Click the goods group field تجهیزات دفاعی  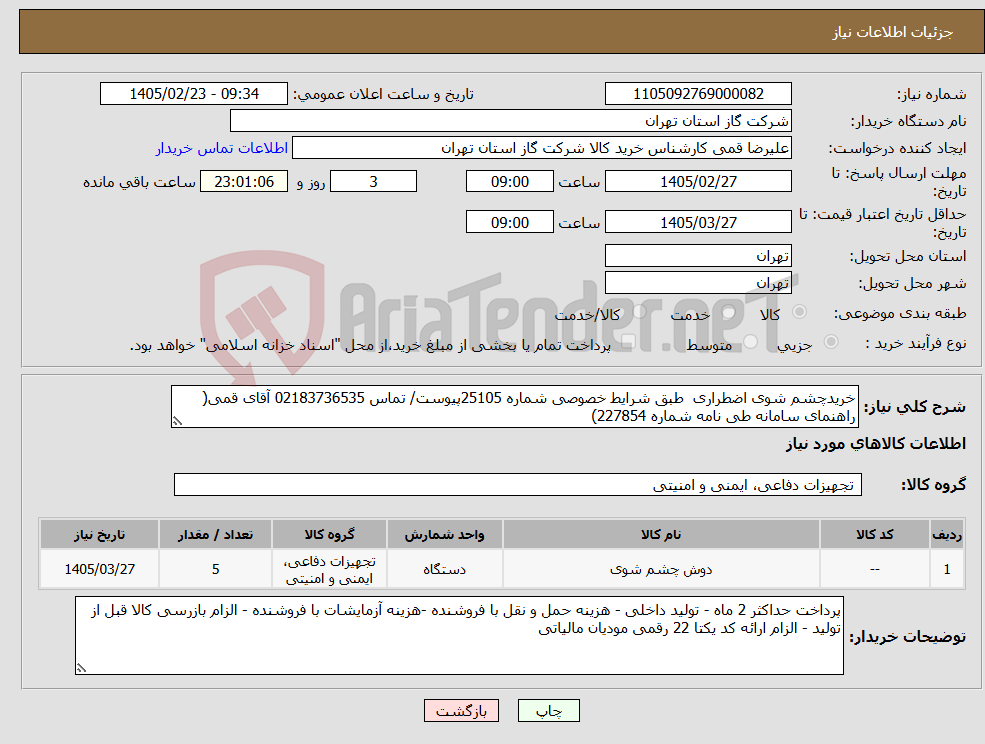pyautogui.click(x=518, y=484)
